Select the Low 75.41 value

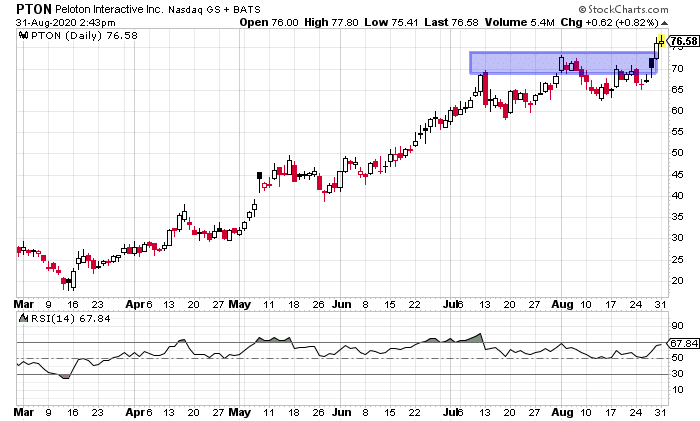pyautogui.click(x=391, y=22)
